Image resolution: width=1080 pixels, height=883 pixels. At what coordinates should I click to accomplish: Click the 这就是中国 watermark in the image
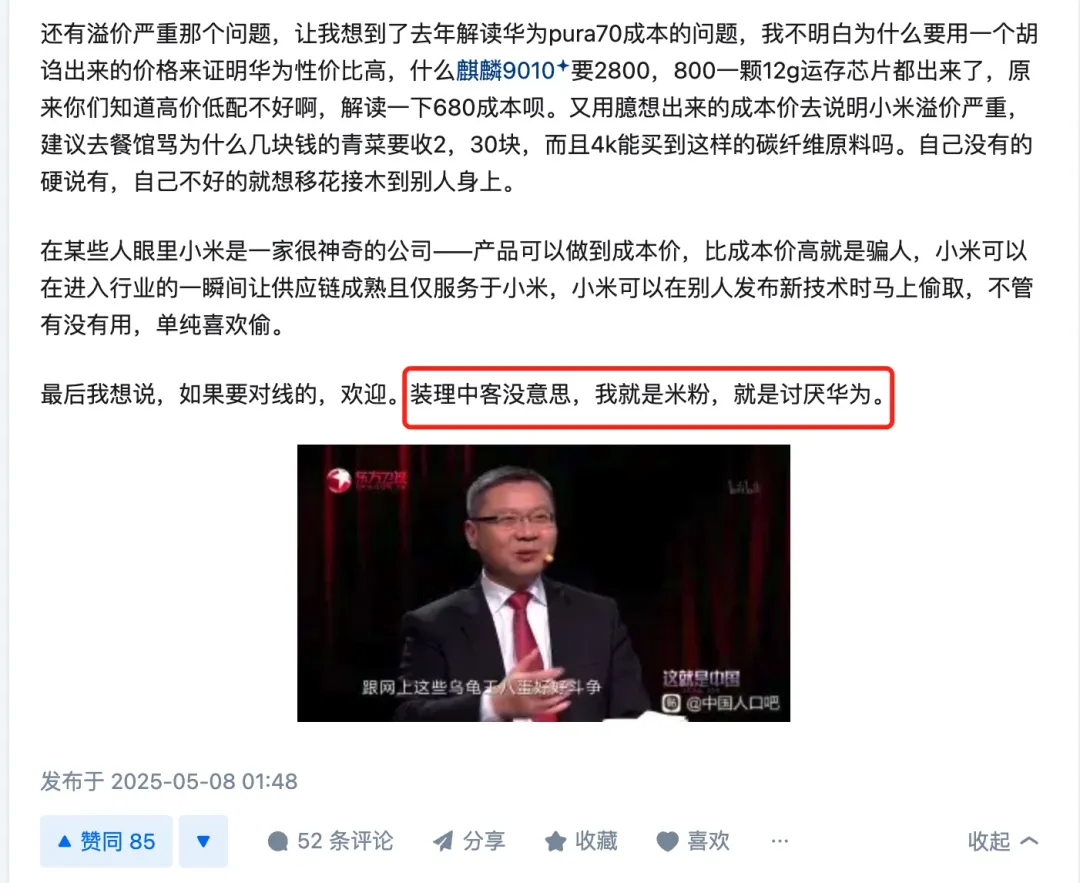point(701,678)
